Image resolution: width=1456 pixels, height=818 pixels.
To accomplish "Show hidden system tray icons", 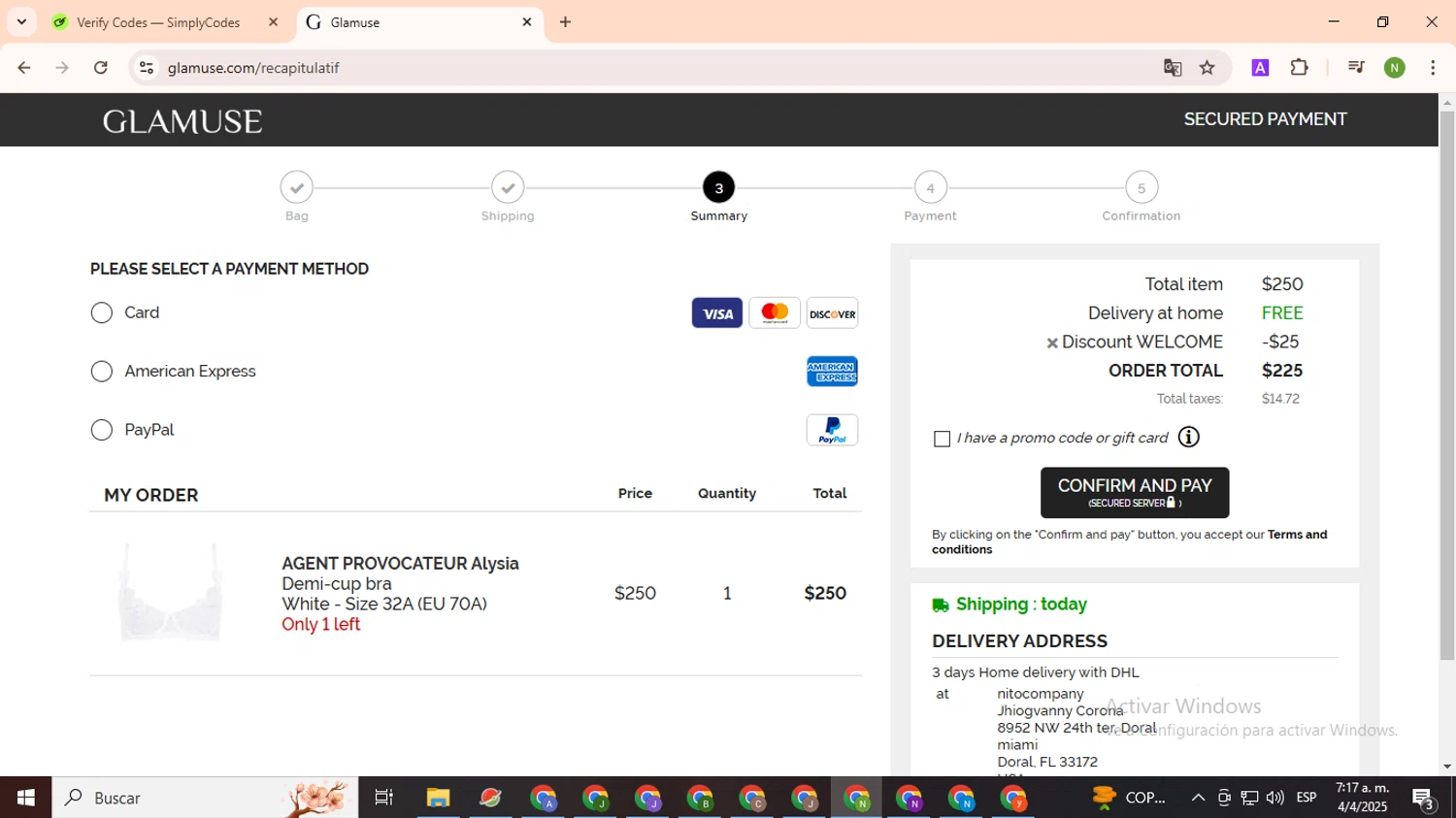I will click(1198, 798).
